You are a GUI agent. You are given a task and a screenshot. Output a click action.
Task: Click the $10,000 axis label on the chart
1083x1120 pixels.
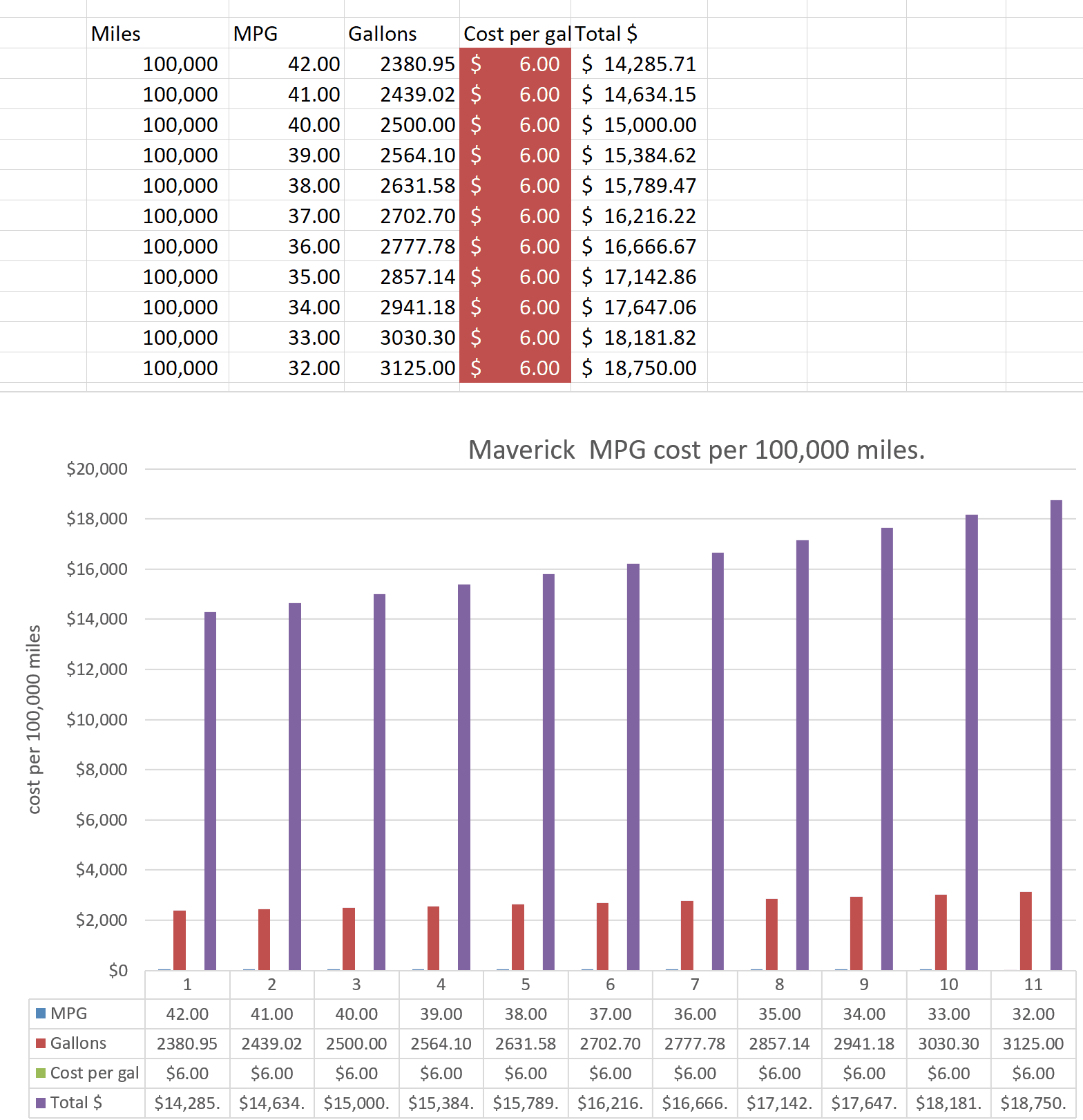[97, 720]
